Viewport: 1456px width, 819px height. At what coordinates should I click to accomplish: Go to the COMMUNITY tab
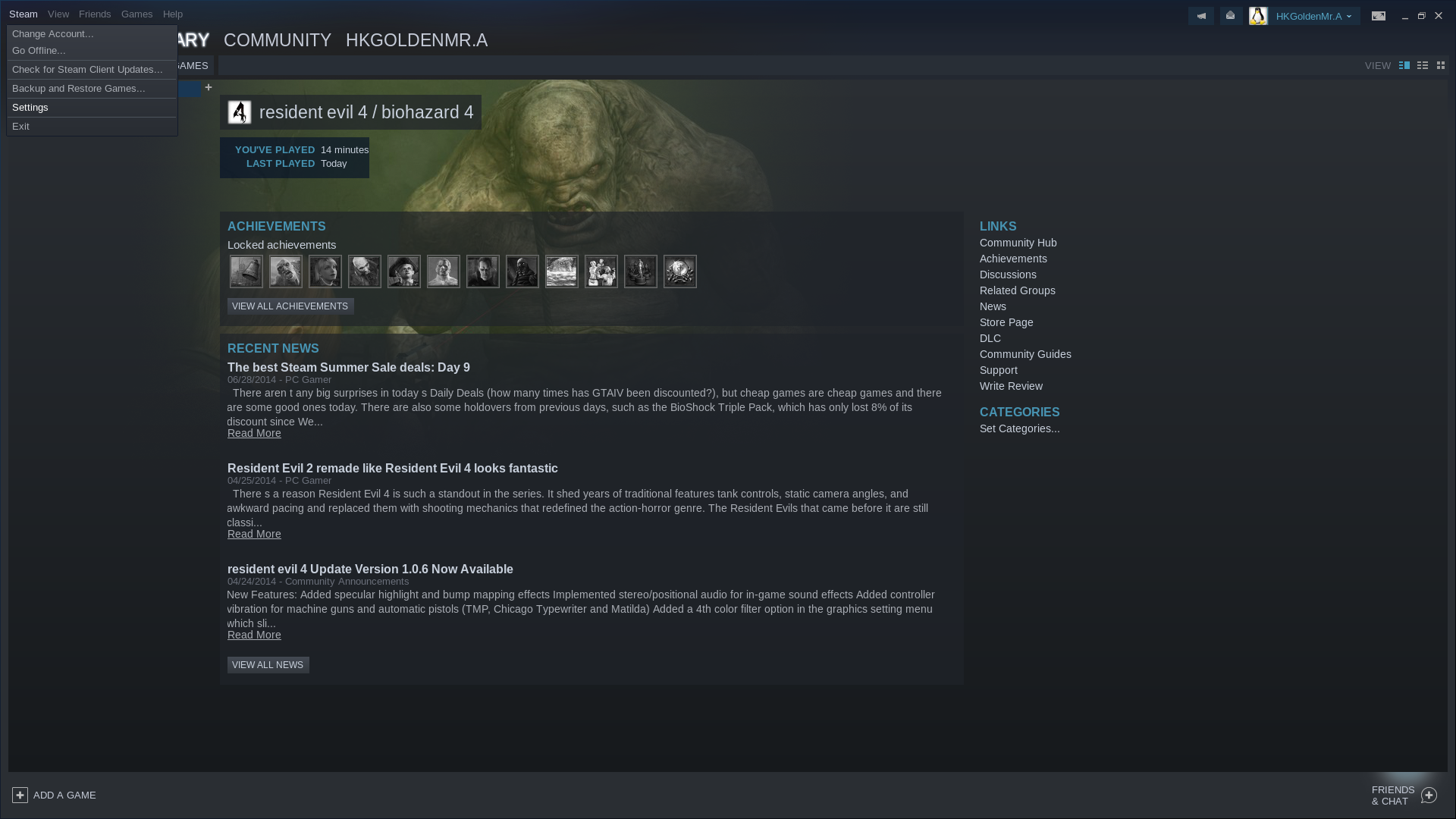coord(278,40)
